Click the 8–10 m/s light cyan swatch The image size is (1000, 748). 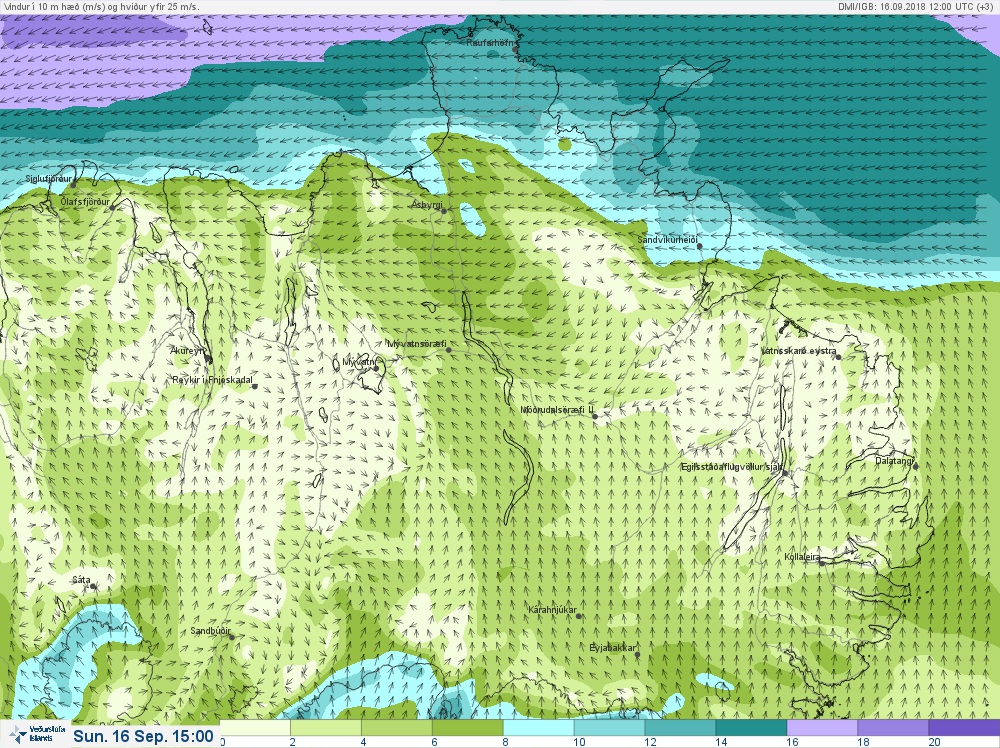tap(538, 728)
